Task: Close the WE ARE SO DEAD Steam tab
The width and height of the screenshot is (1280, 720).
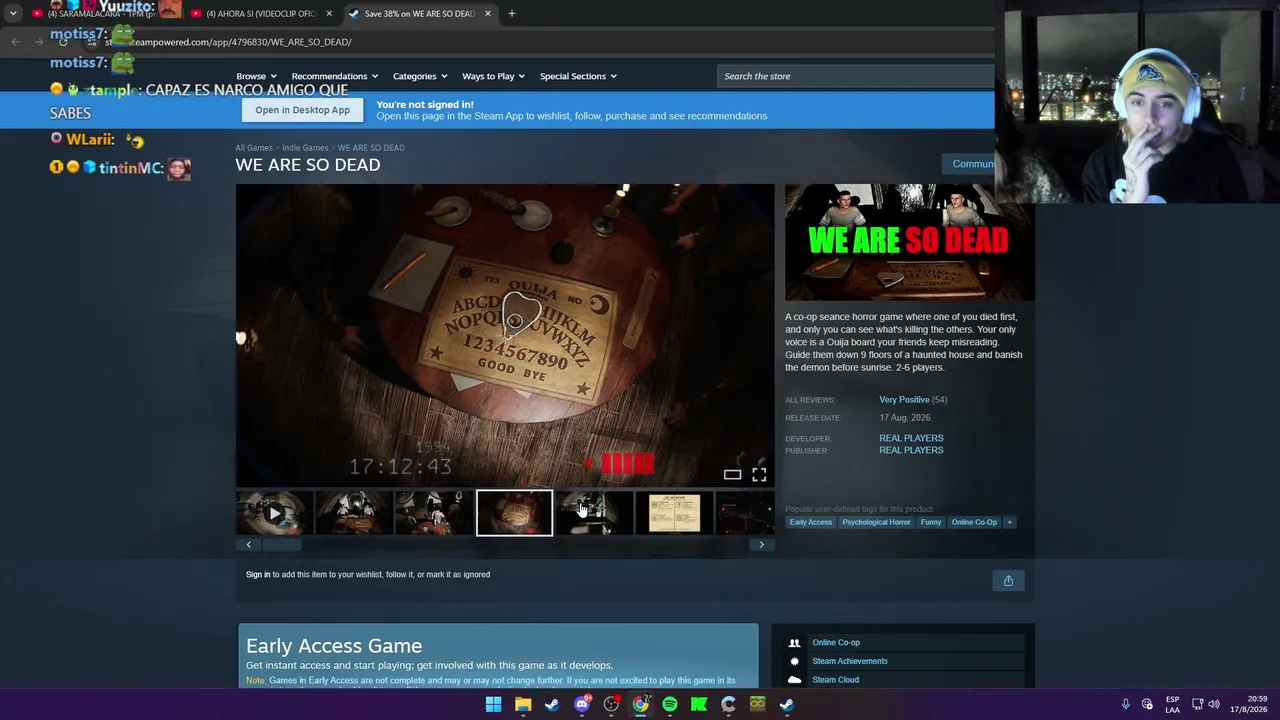Action: pyautogui.click(x=488, y=14)
